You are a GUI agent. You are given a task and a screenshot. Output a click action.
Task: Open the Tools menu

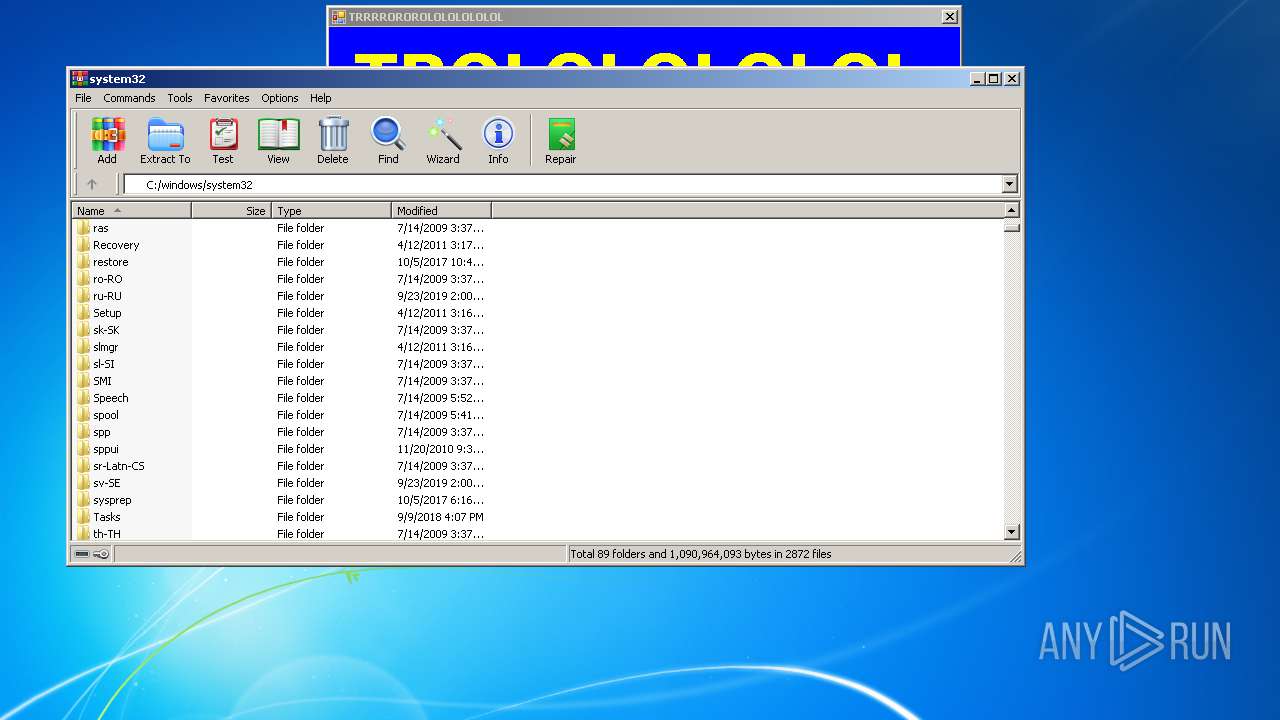pyautogui.click(x=180, y=98)
